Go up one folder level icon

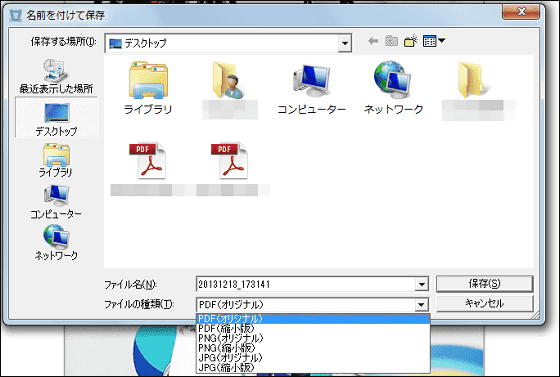click(x=391, y=41)
